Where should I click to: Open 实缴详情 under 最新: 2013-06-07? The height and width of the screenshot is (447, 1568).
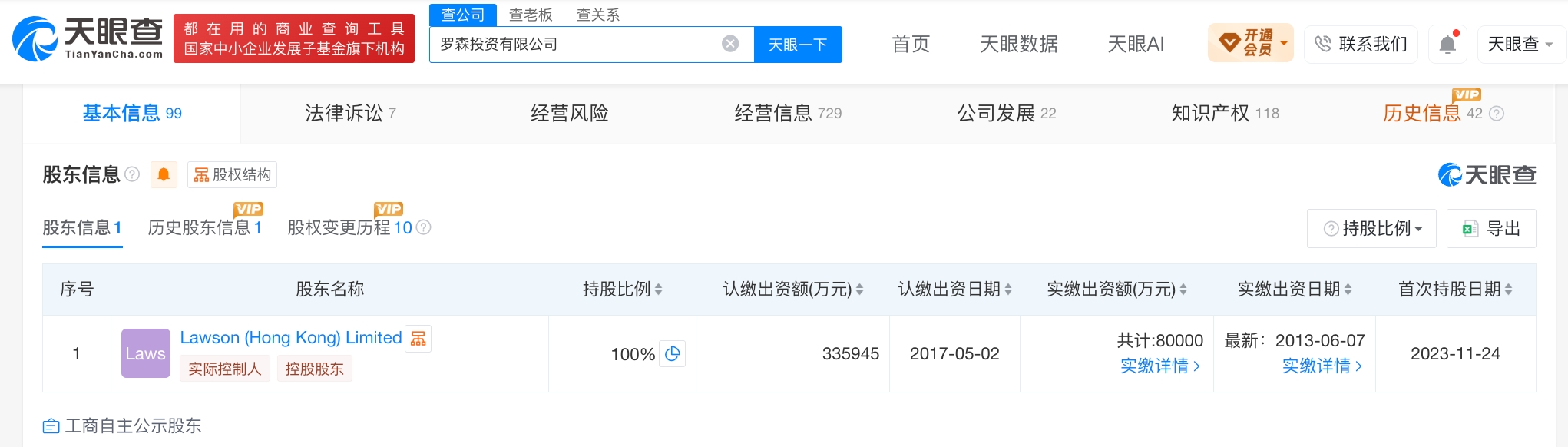click(1322, 366)
